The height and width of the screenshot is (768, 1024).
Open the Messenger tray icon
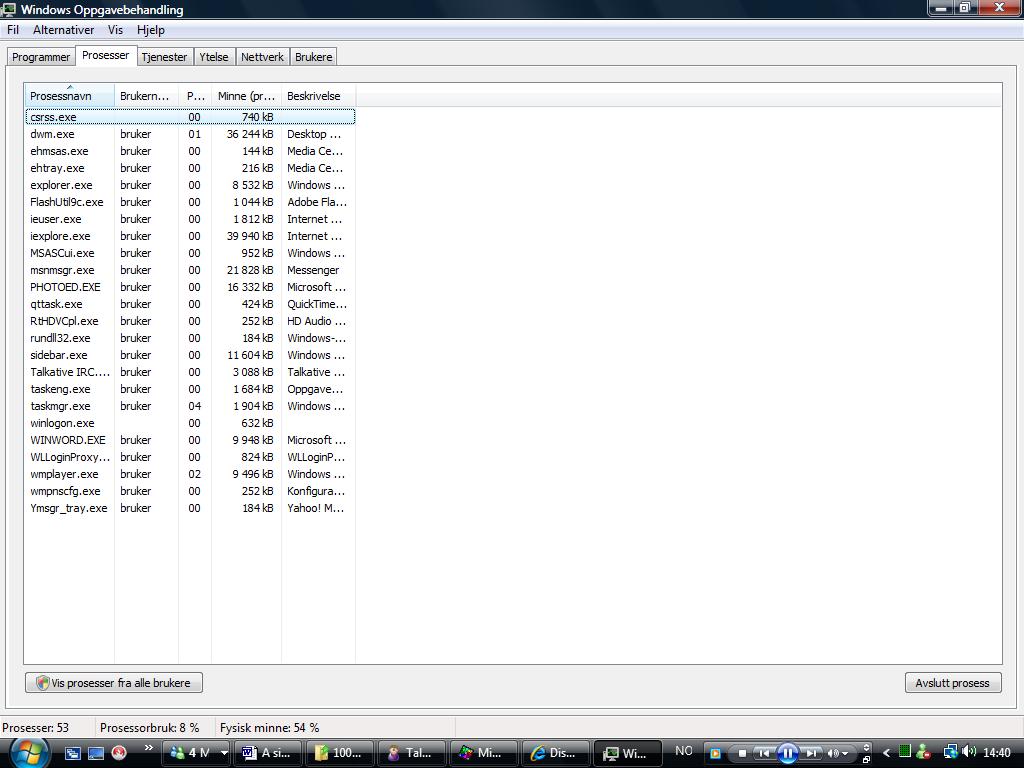(x=923, y=752)
